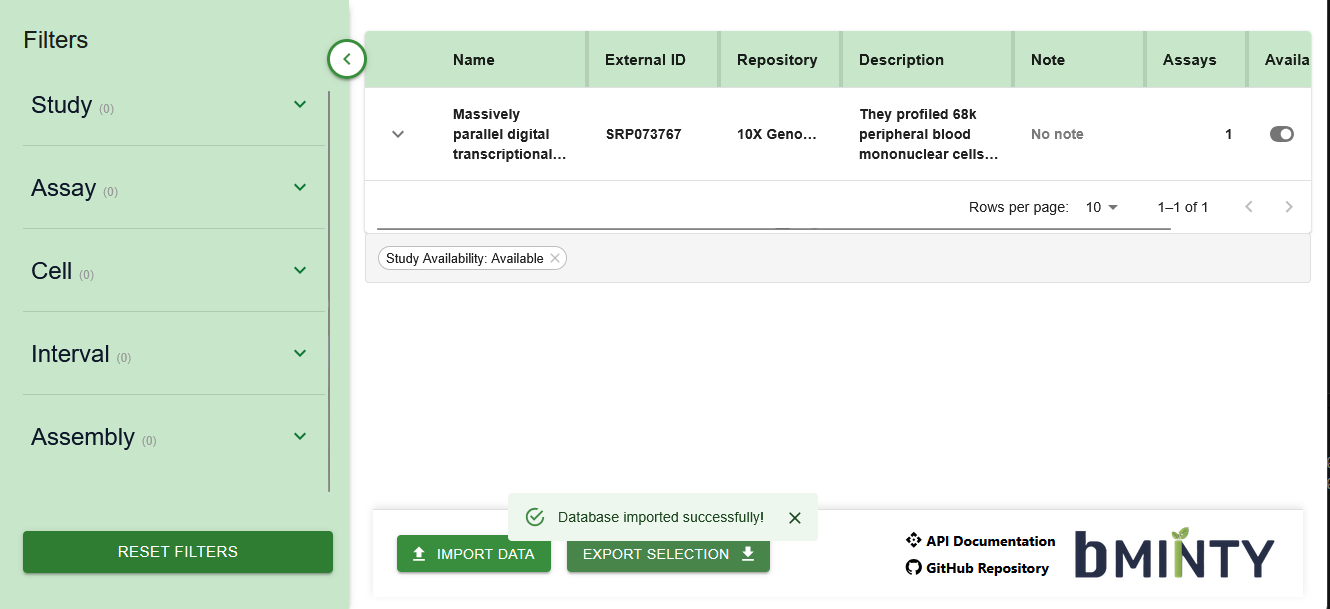Open the GitHub Repository via its icon
This screenshot has width=1330, height=609.
(913, 567)
